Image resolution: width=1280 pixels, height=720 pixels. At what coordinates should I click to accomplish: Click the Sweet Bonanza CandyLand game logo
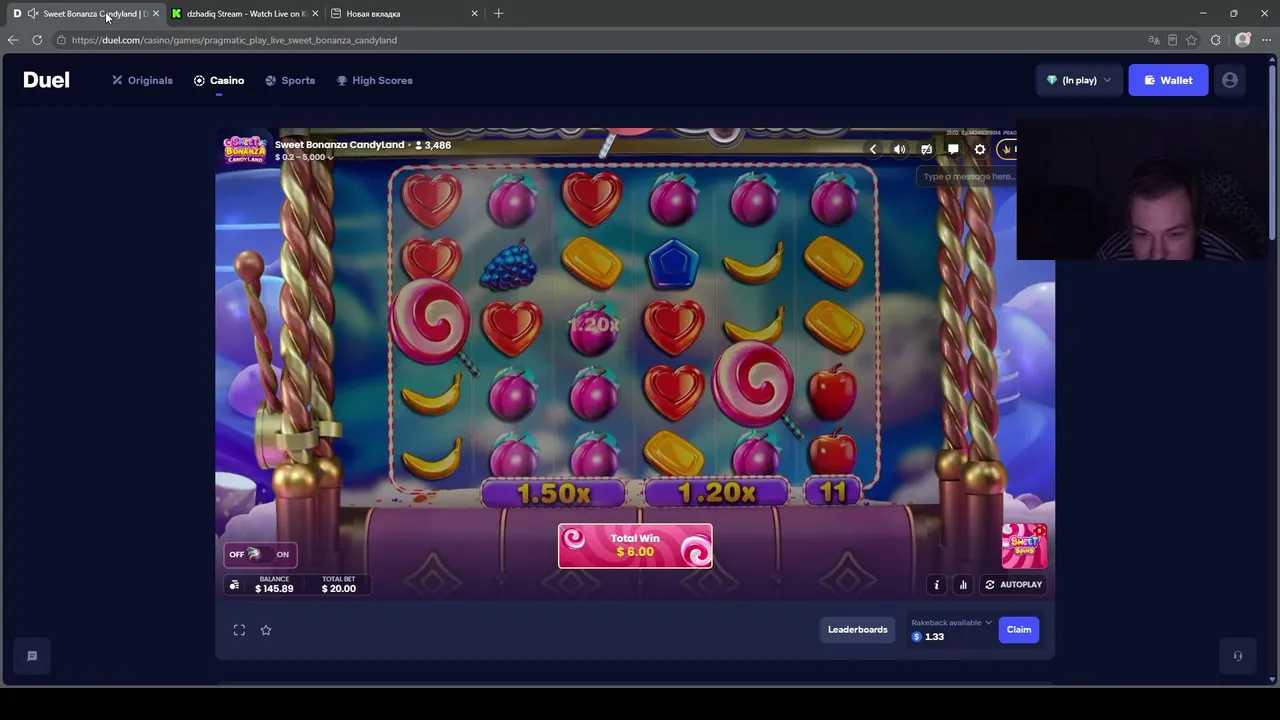(x=244, y=149)
